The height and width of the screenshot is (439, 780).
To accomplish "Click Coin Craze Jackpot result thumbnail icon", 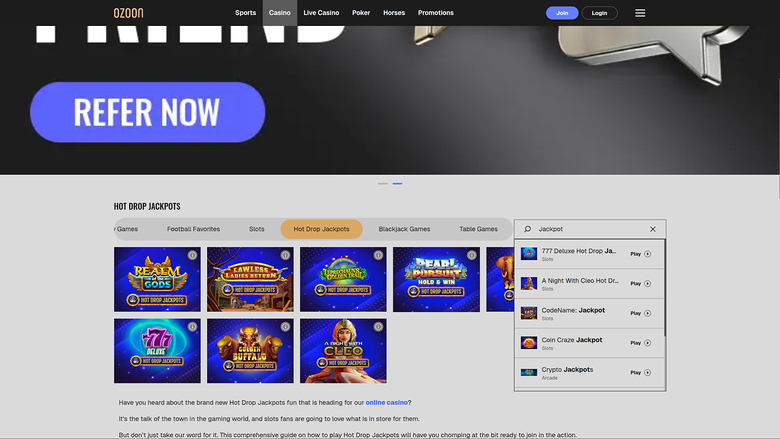I will 529,343.
